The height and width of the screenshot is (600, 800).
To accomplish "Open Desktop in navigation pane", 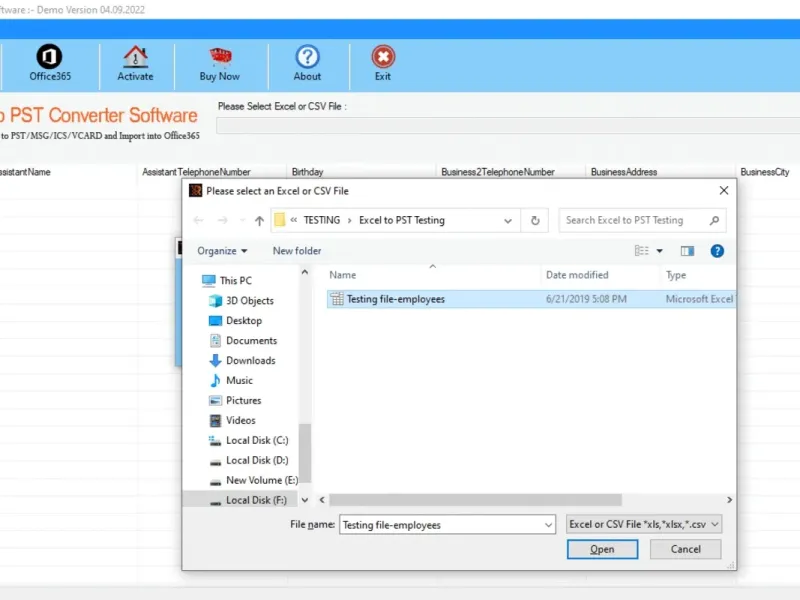I will 235,320.
